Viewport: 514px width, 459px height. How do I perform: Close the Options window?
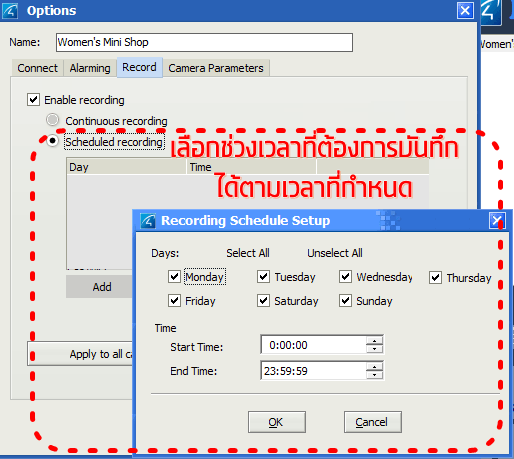(x=465, y=11)
